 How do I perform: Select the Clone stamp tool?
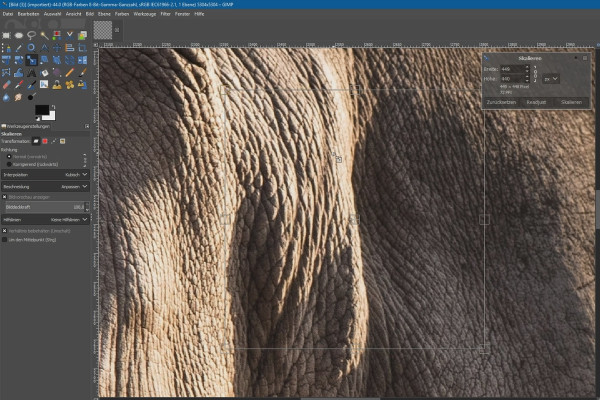coord(57,85)
